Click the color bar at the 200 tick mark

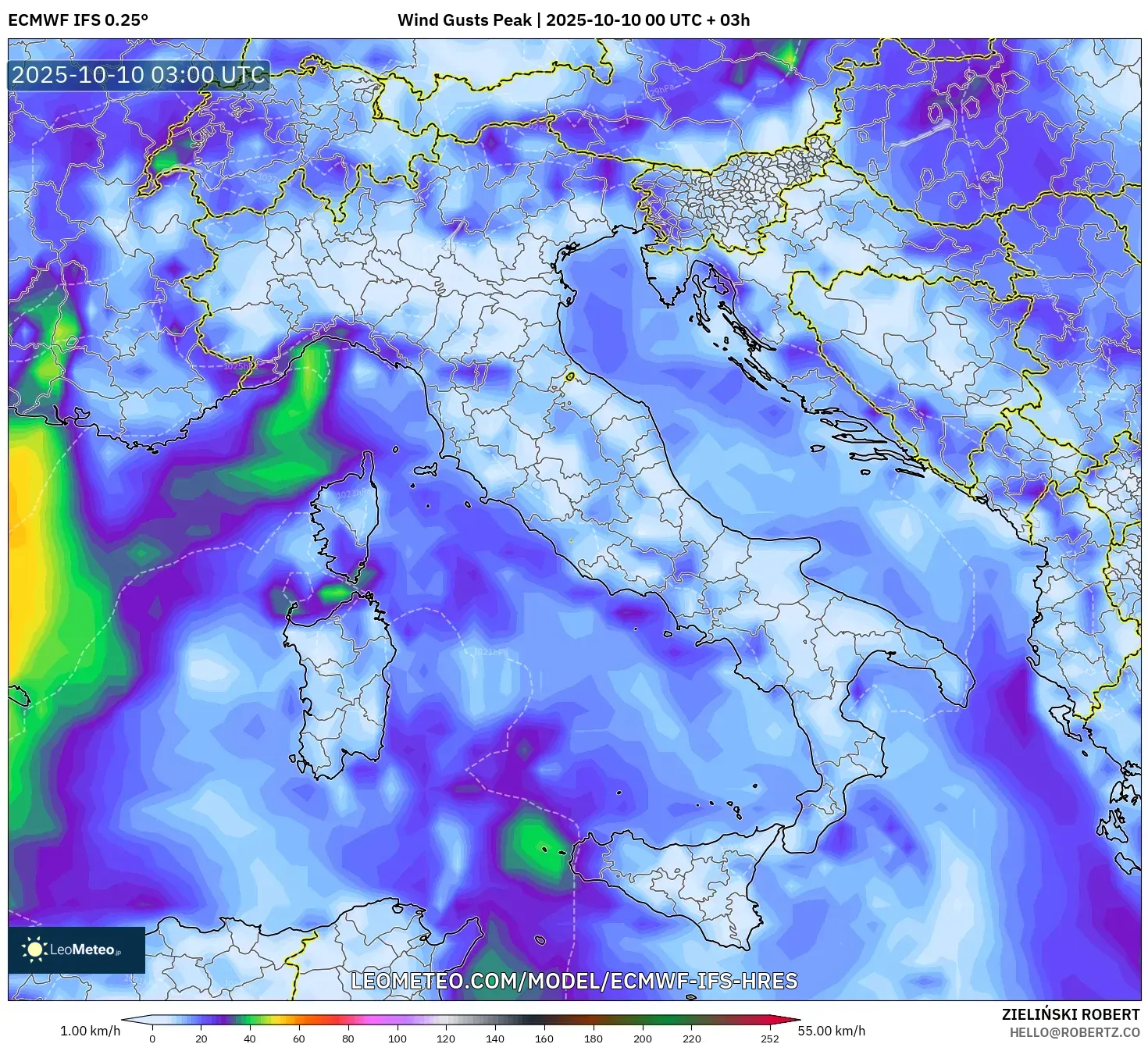pyautogui.click(x=643, y=1020)
